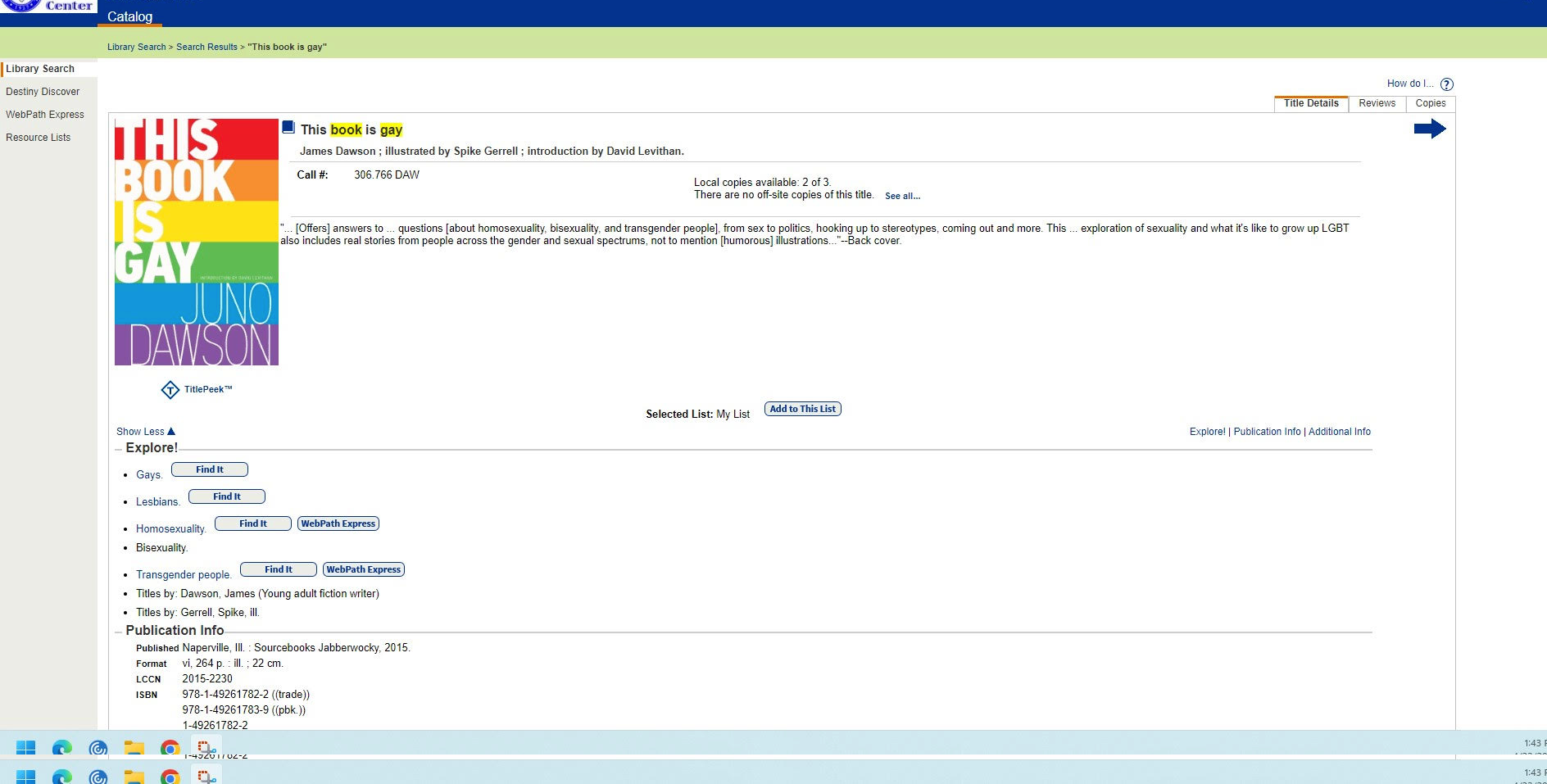The width and height of the screenshot is (1547, 784).
Task: Open the Homosexuality subject link
Action: coord(171,528)
